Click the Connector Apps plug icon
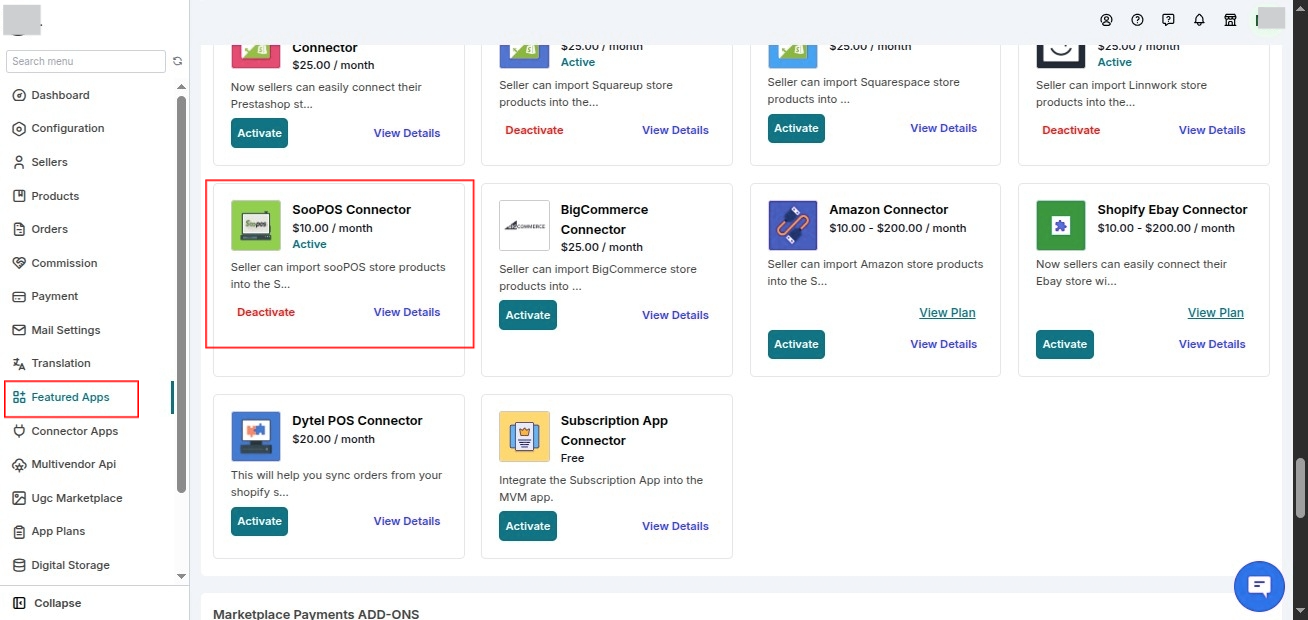1308x620 pixels. pos(19,431)
